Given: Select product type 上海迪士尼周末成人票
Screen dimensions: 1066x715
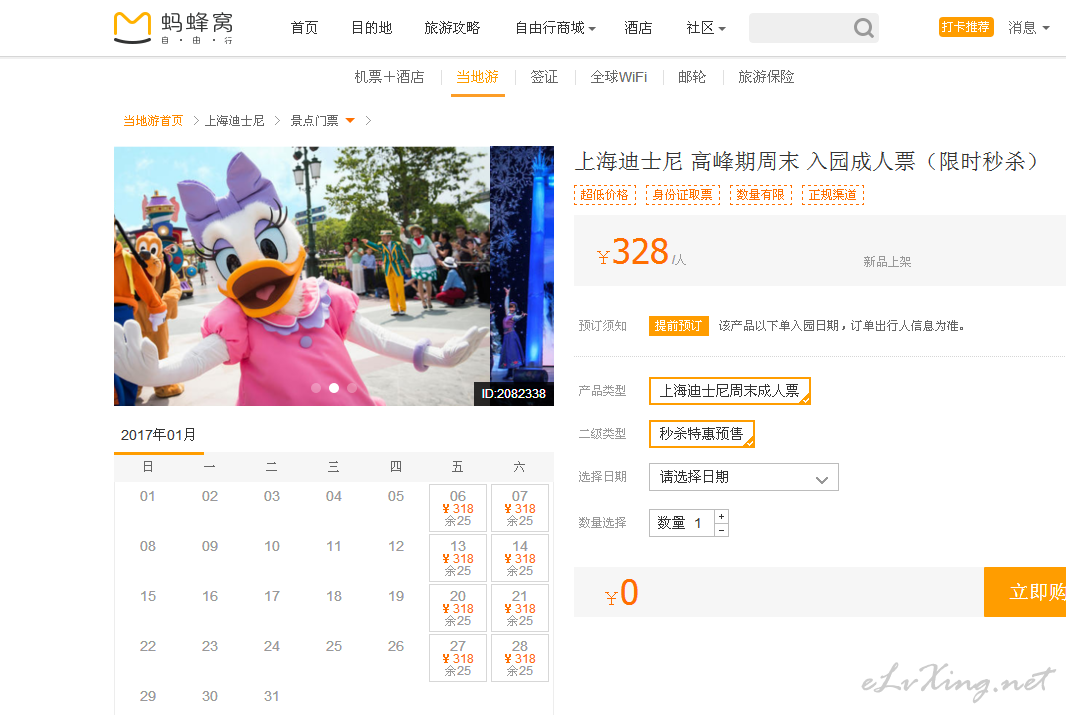Looking at the screenshot, I should click(729, 391).
